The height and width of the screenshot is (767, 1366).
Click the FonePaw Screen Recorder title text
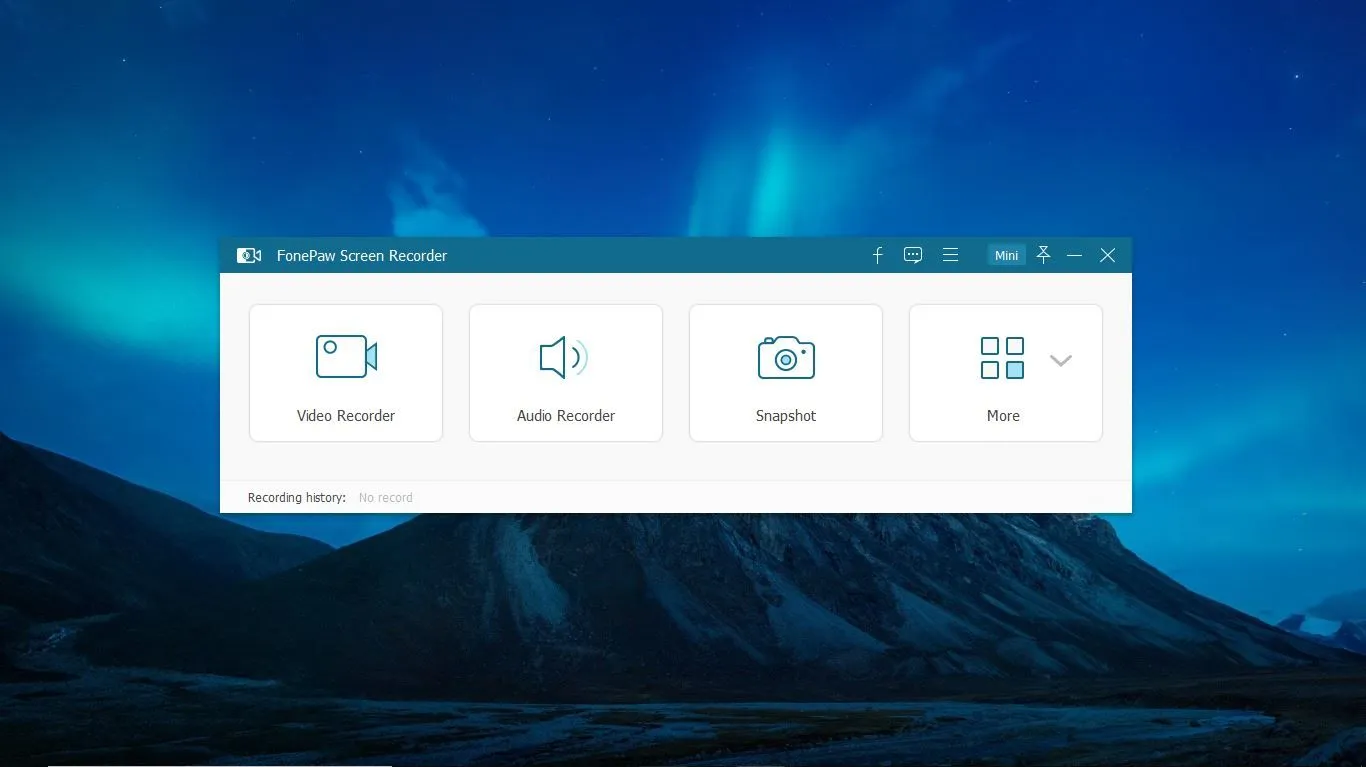pyautogui.click(x=362, y=255)
